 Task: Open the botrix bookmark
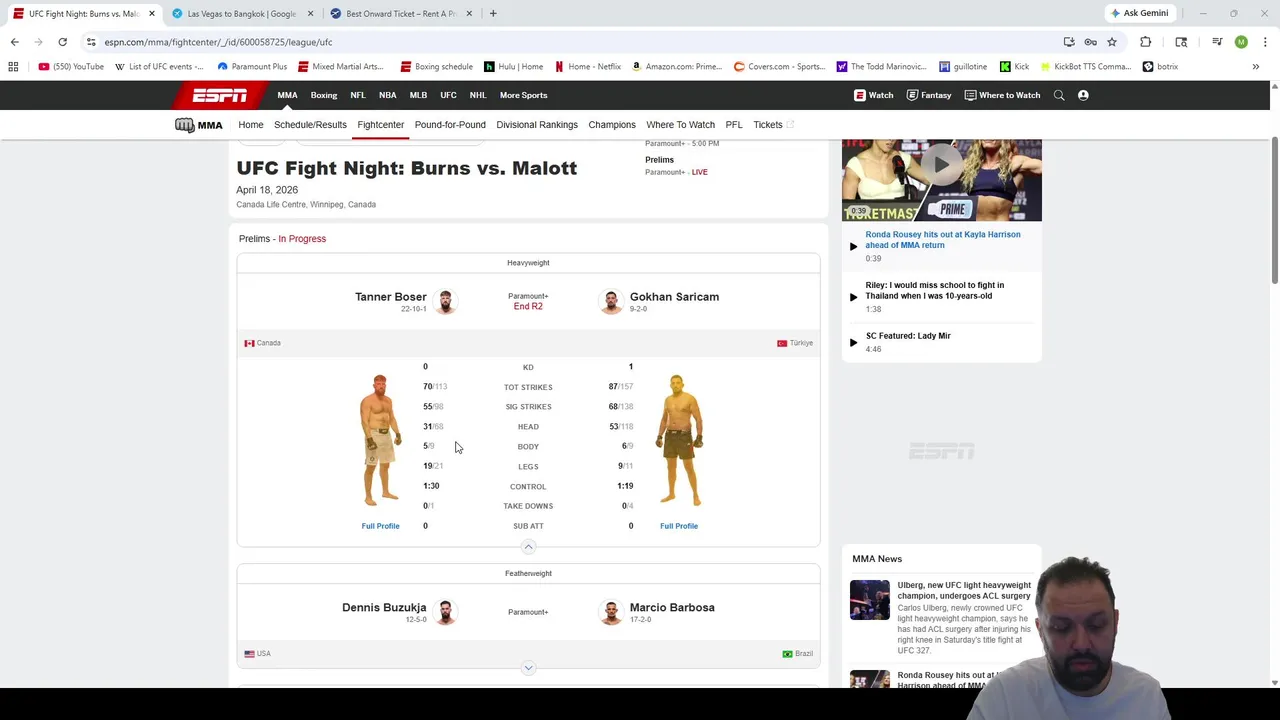(x=1160, y=67)
